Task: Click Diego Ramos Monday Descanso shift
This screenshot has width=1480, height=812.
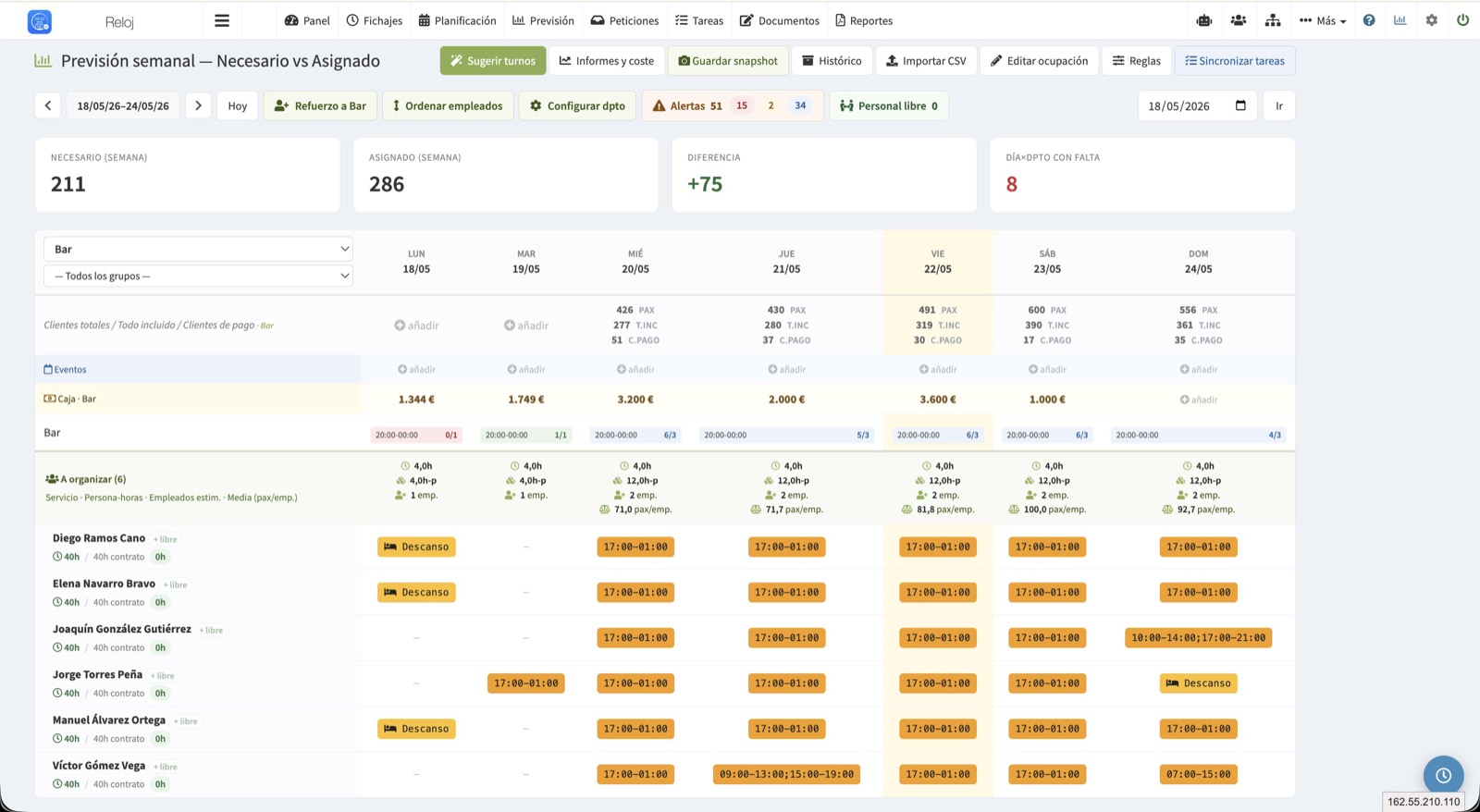Action: pyautogui.click(x=416, y=547)
